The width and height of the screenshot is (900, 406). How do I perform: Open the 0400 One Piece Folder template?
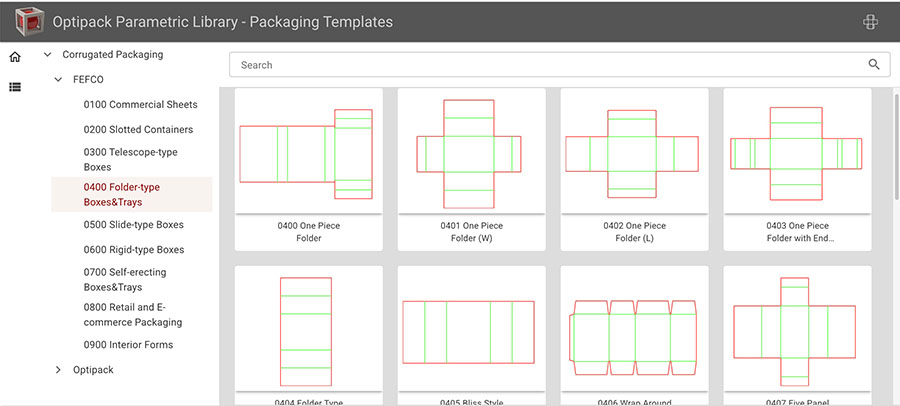coord(309,169)
